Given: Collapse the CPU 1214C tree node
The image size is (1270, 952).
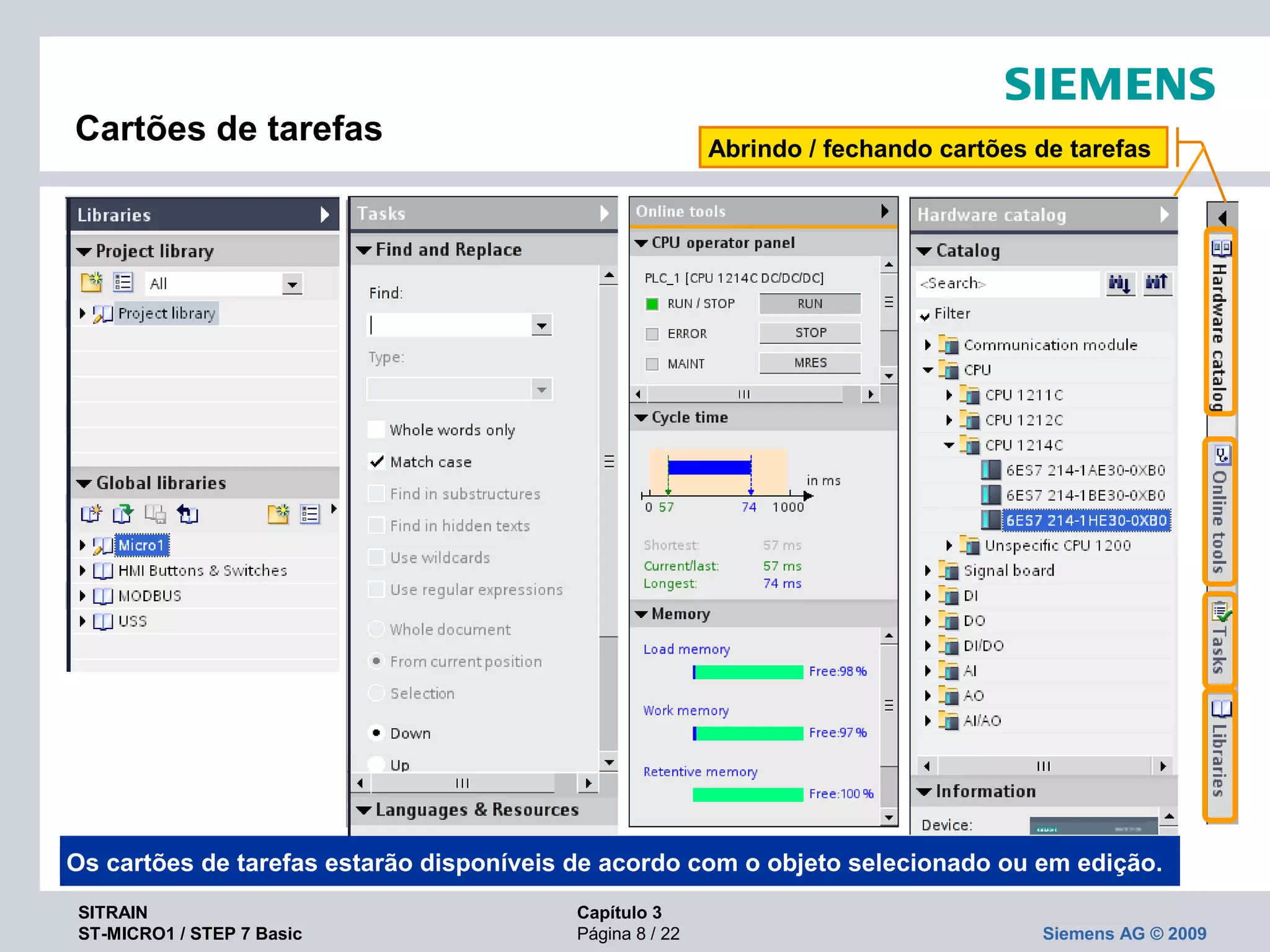Looking at the screenshot, I should (x=949, y=445).
